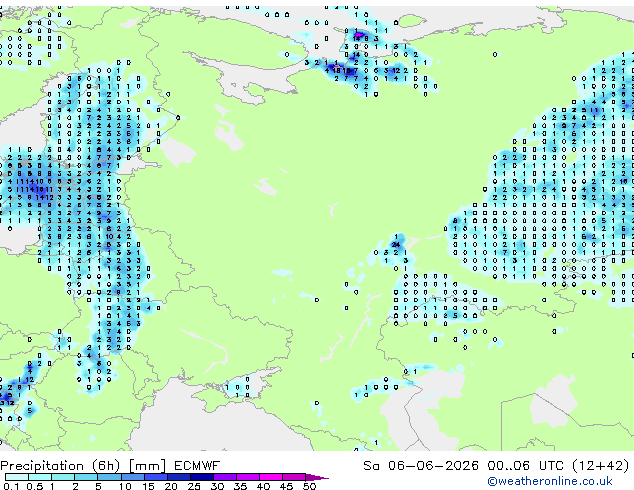
Task: Click the 40–45 mm legend swatch
Action: tap(271, 477)
